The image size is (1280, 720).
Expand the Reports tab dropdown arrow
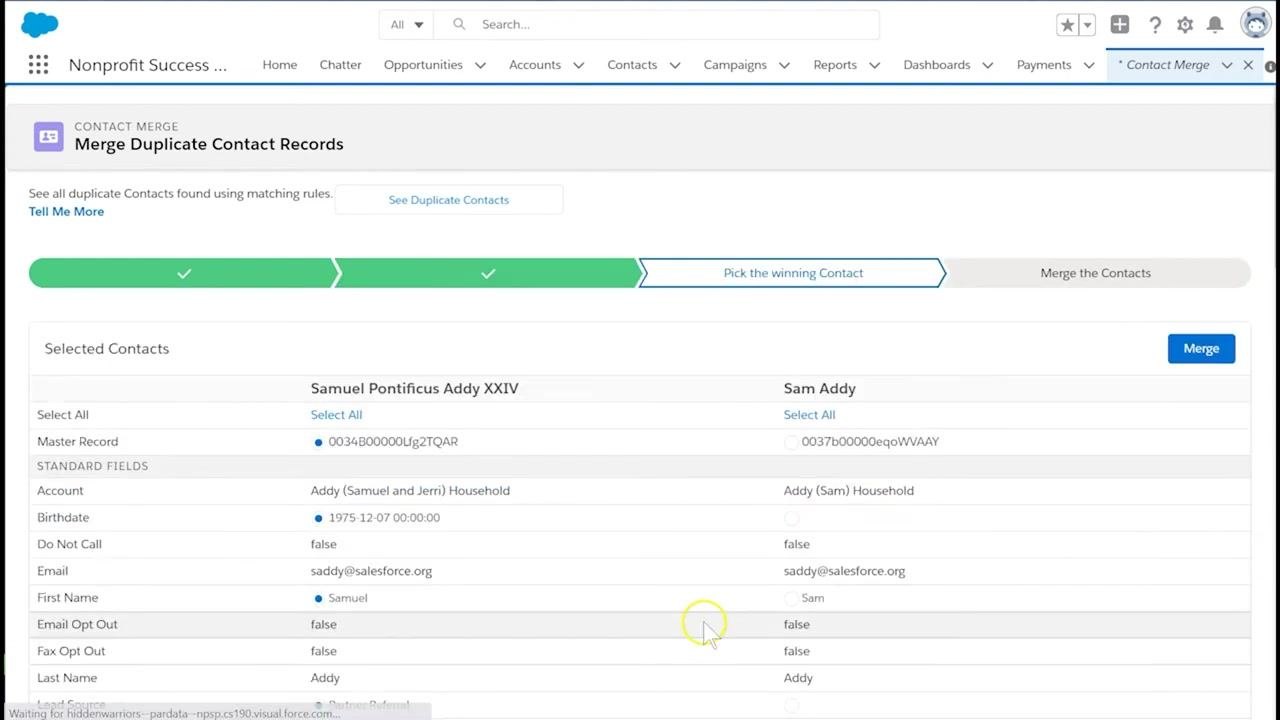point(875,65)
